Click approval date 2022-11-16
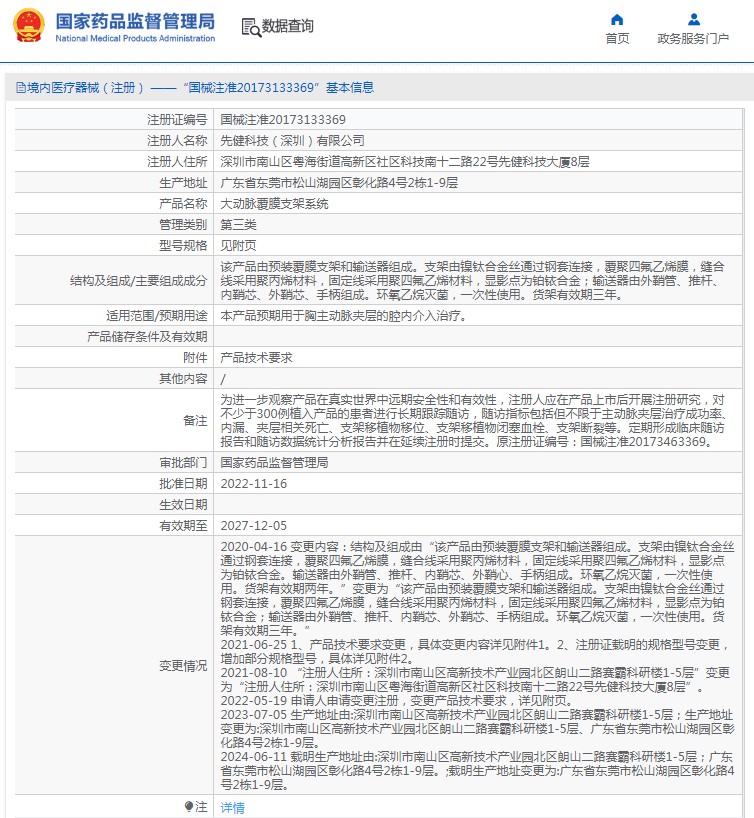The image size is (754, 818). pyautogui.click(x=254, y=484)
